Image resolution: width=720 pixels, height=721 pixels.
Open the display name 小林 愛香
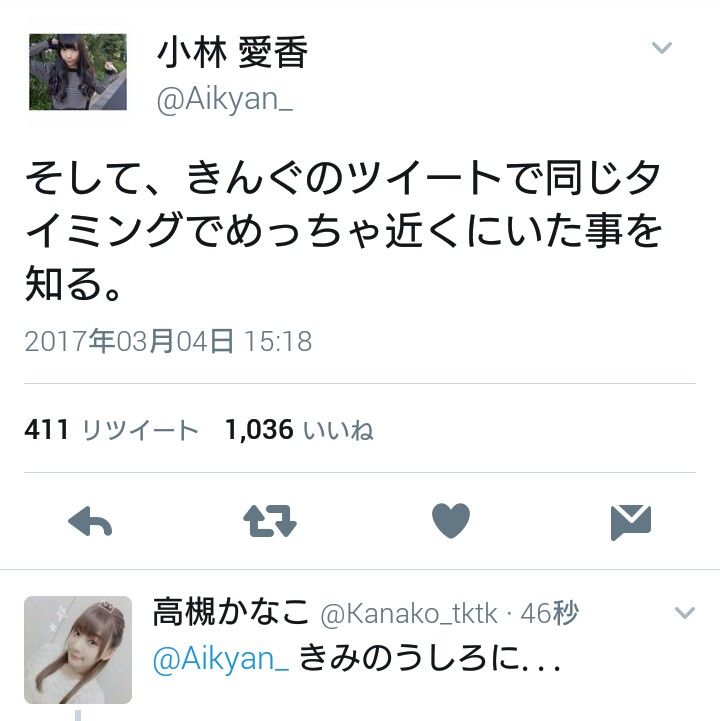tap(232, 52)
